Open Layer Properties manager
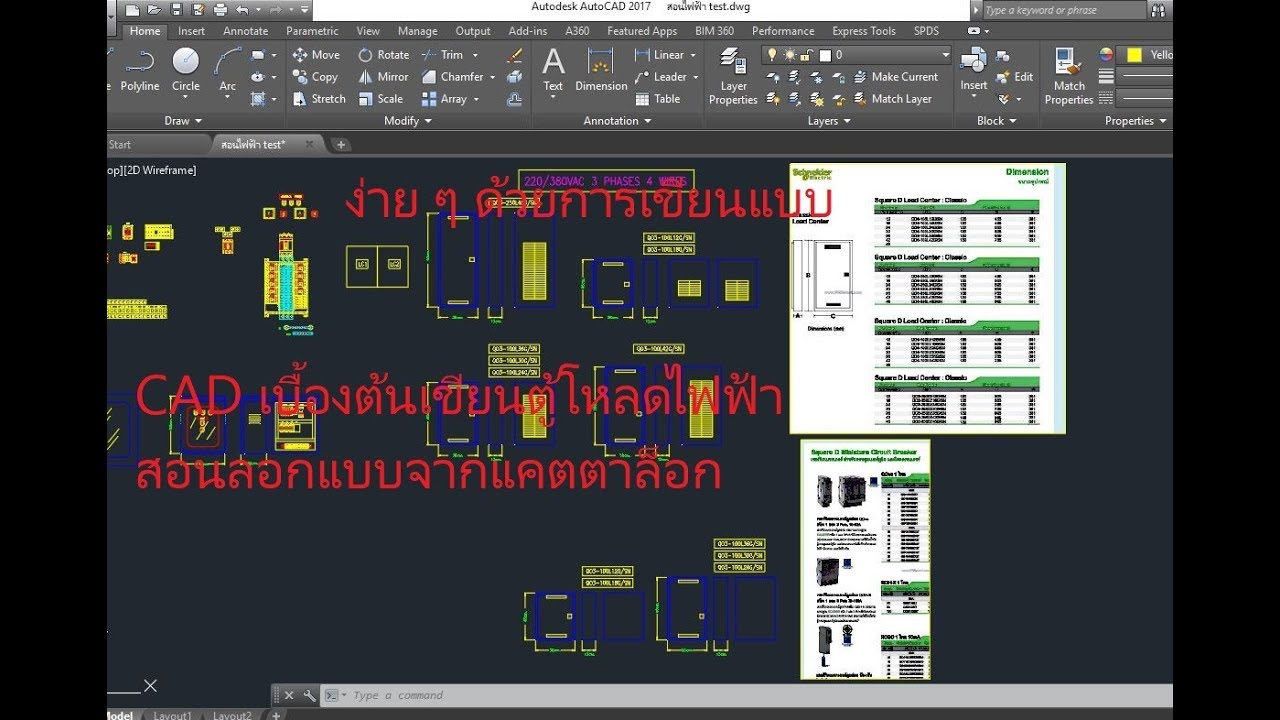The width and height of the screenshot is (1280, 720). [733, 76]
